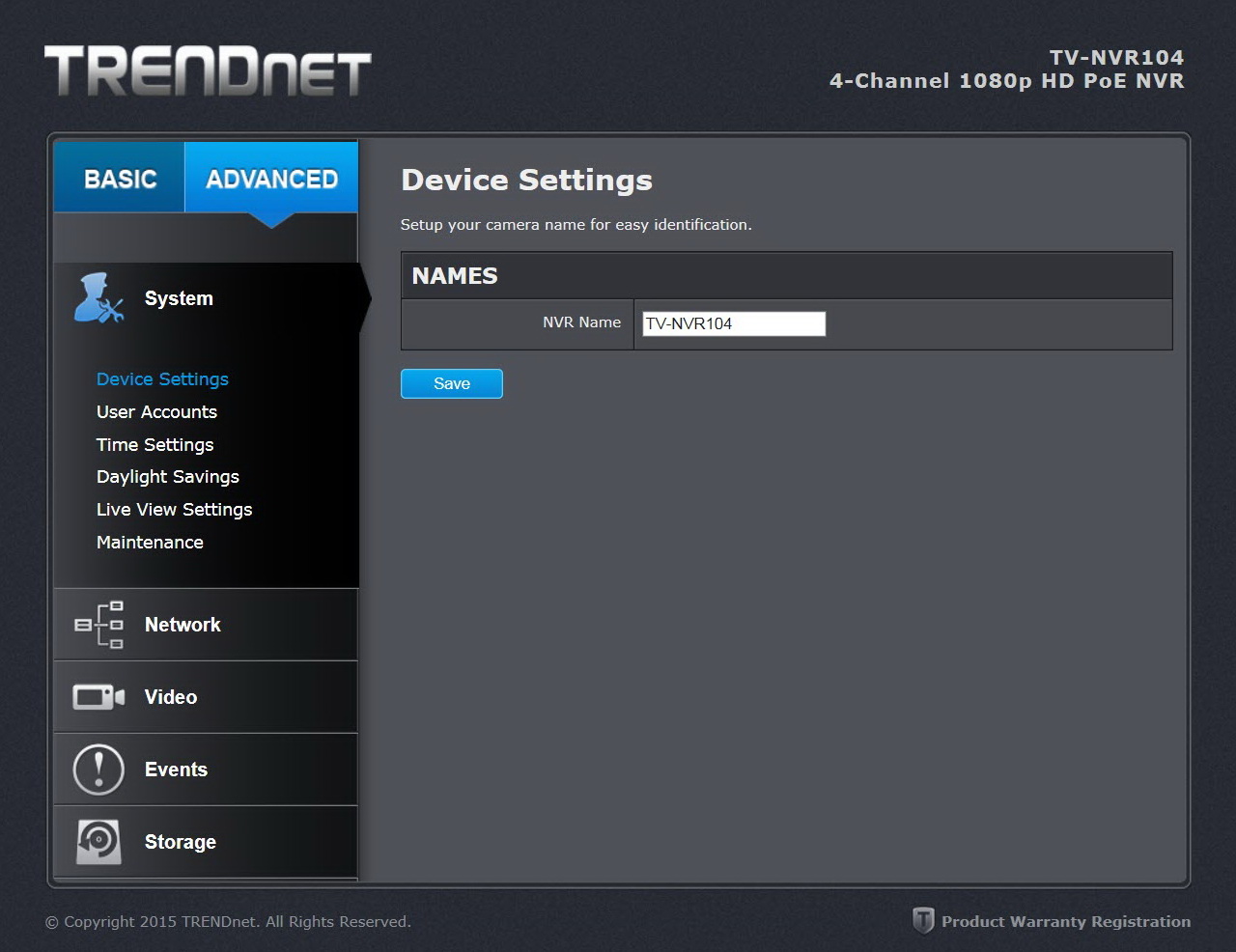Collapse the System menu section
This screenshot has width=1236, height=952.
click(207, 298)
